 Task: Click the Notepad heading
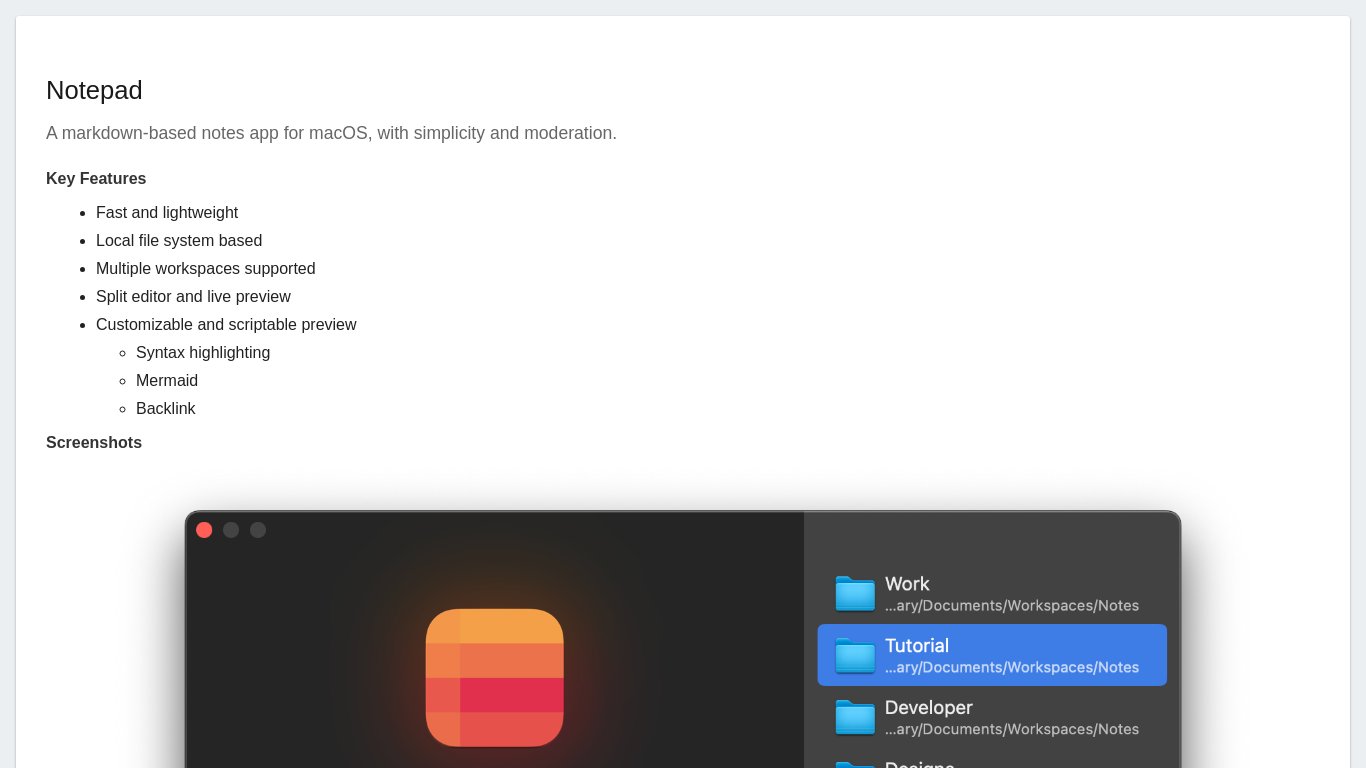pyautogui.click(x=94, y=90)
